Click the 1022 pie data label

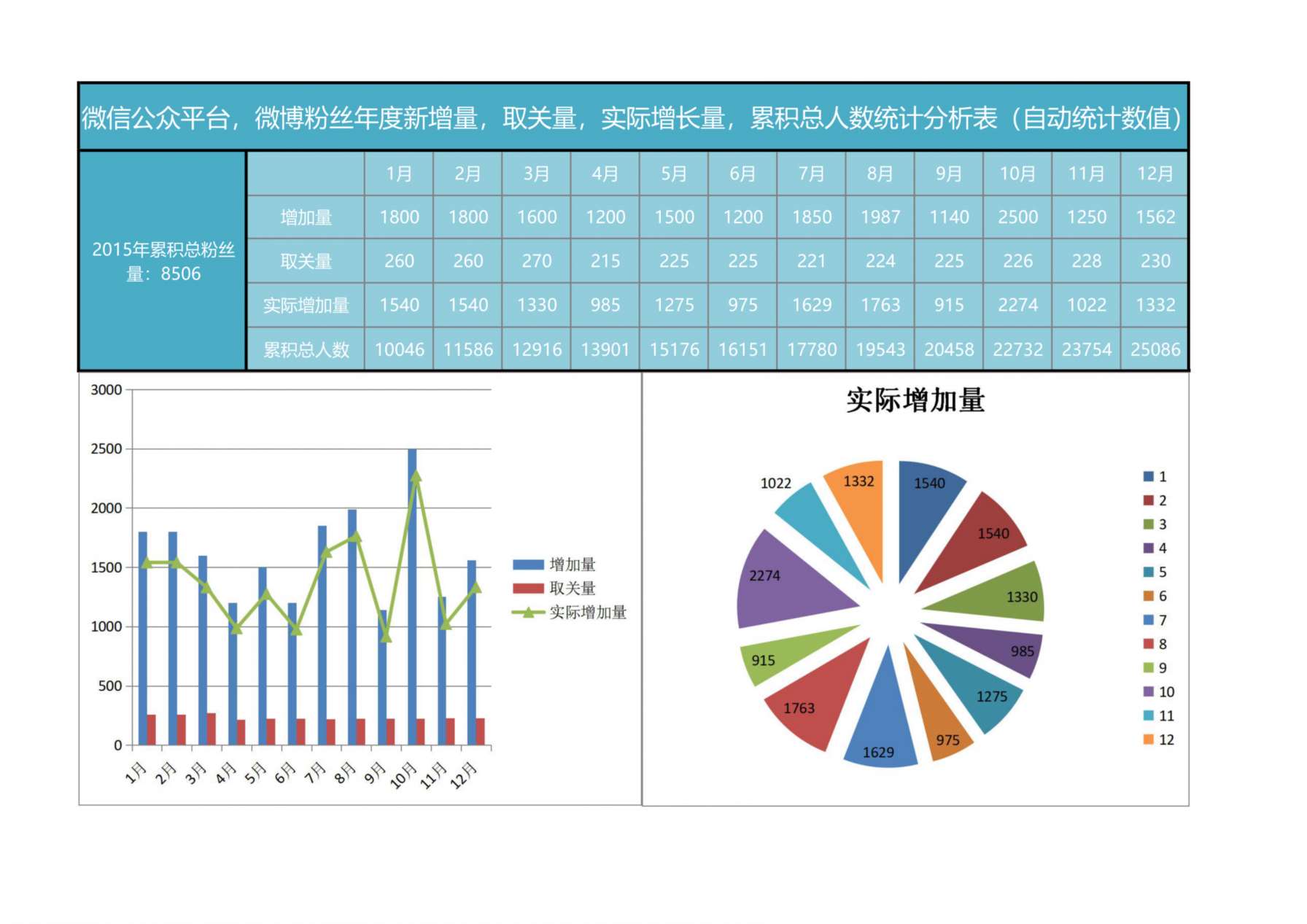pyautogui.click(x=775, y=484)
